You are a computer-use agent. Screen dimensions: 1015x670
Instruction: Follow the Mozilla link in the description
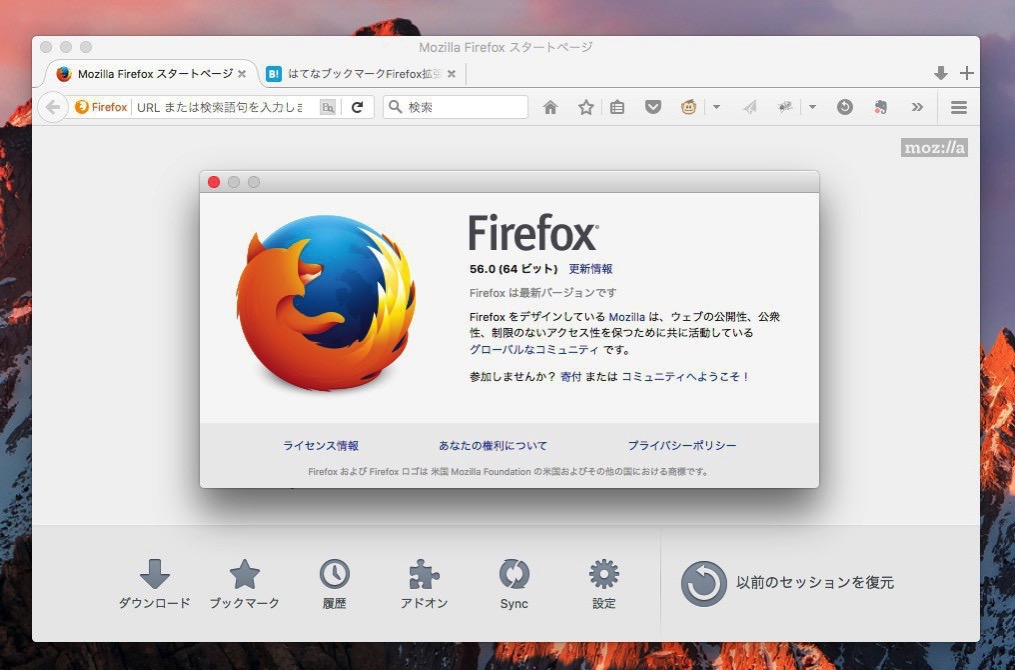(x=627, y=317)
